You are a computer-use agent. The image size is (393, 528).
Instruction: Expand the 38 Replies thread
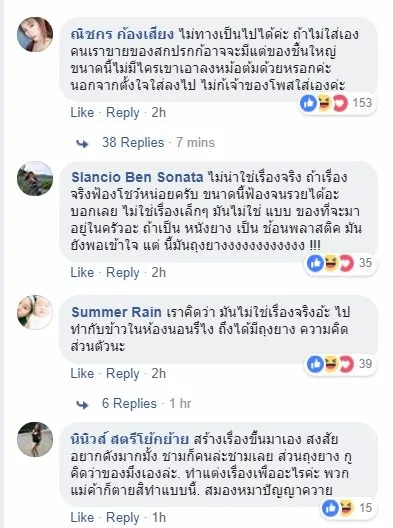[133, 142]
